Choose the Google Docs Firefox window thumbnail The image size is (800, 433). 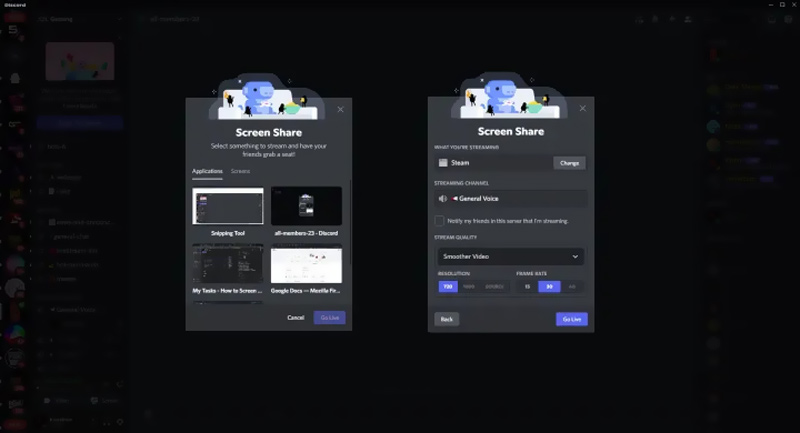pos(306,265)
